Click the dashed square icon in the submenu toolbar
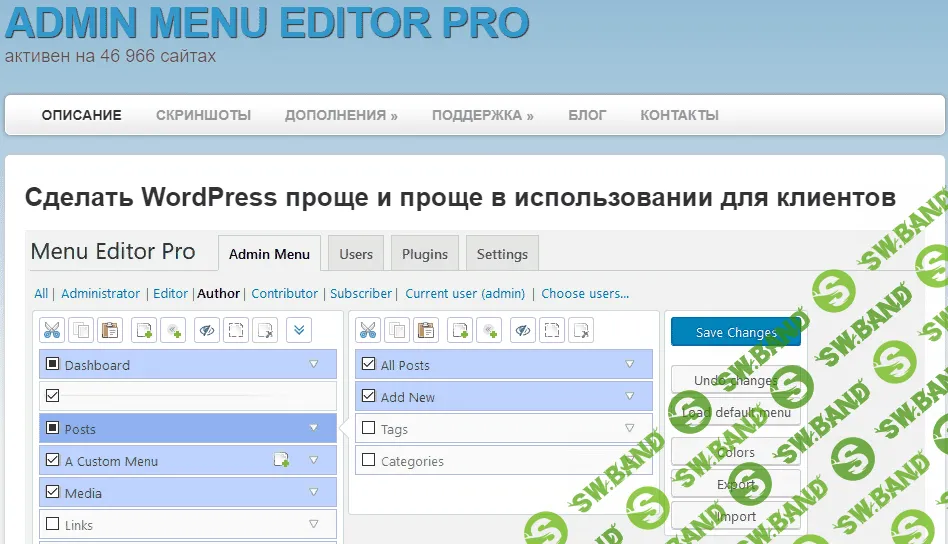 point(551,331)
